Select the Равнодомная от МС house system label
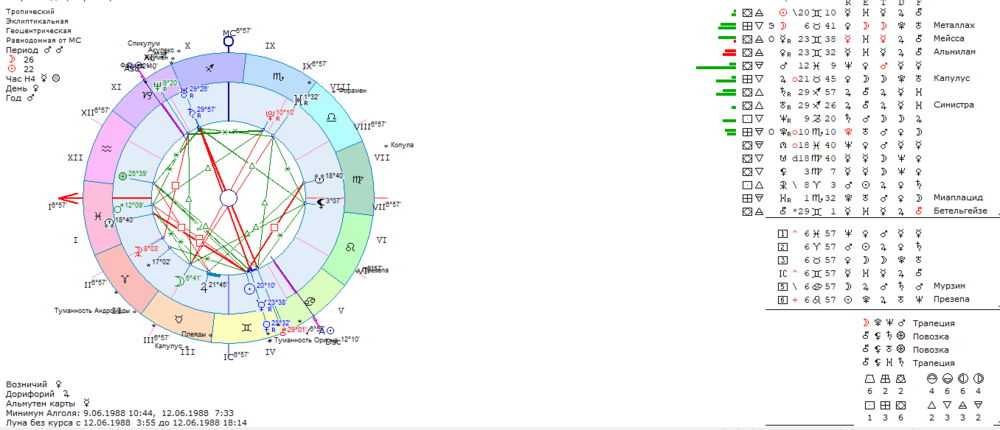 tap(43, 40)
